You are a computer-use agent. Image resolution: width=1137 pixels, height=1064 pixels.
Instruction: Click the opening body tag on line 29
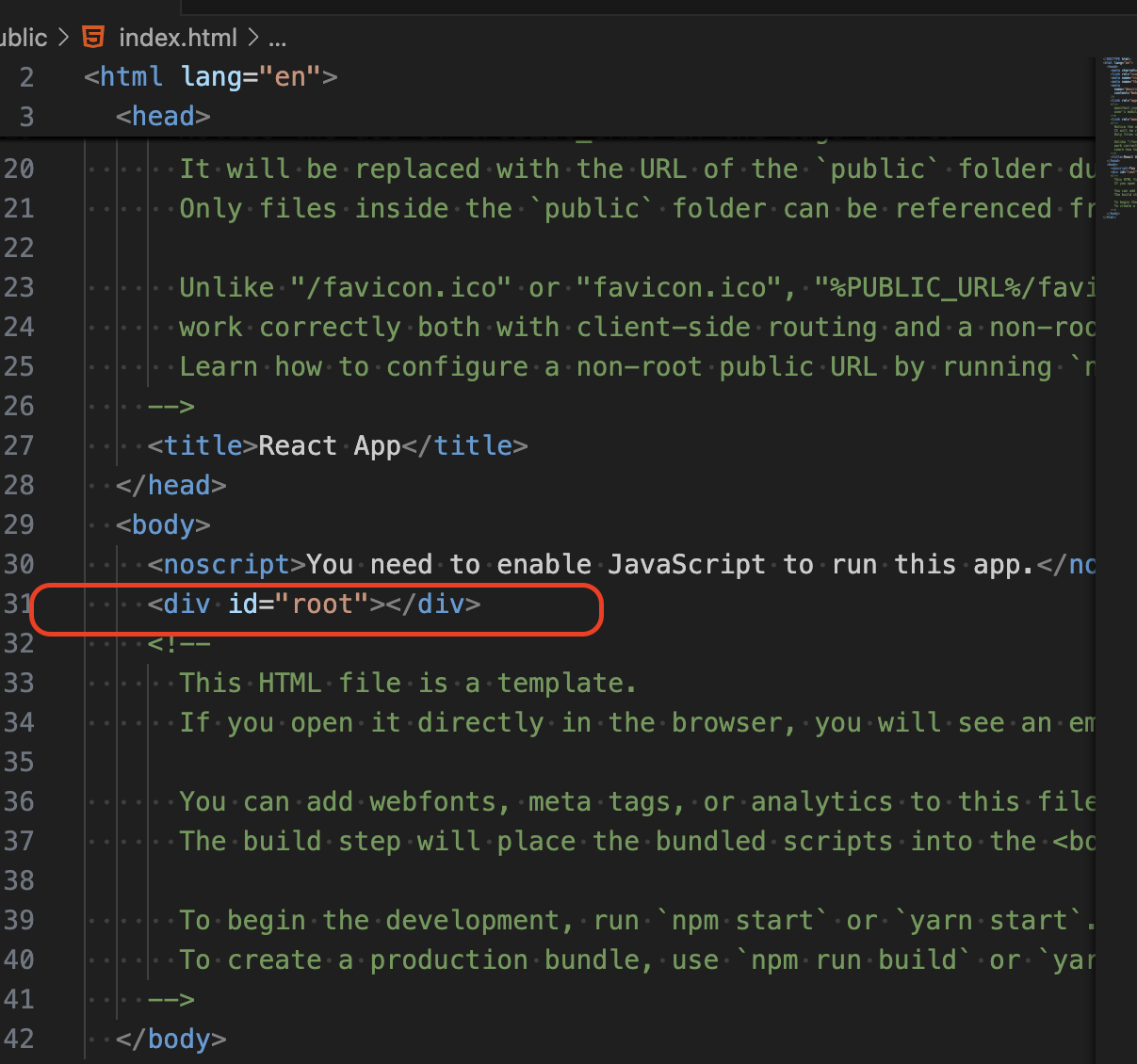pos(163,524)
